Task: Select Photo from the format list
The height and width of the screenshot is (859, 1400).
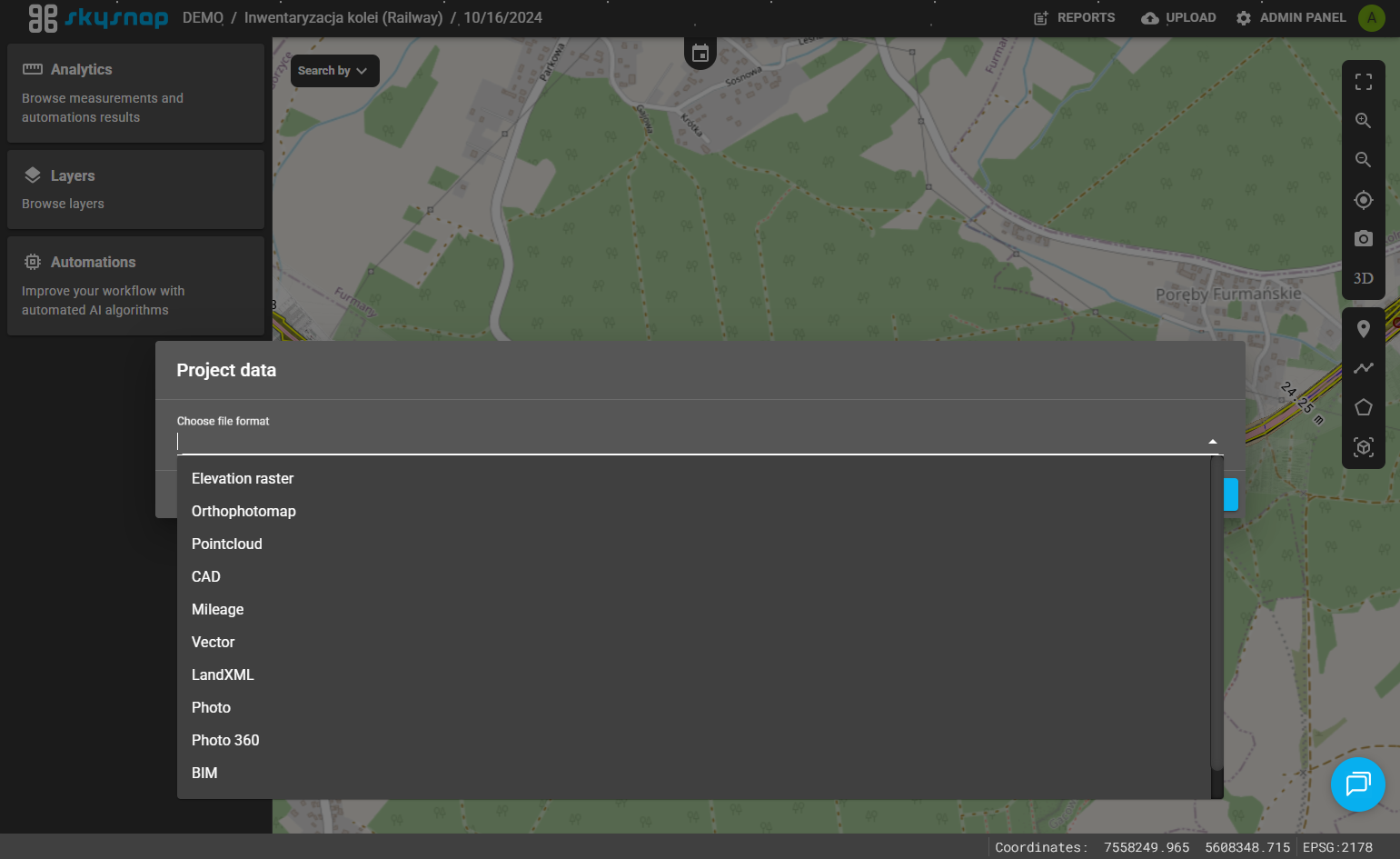Action: click(x=694, y=707)
